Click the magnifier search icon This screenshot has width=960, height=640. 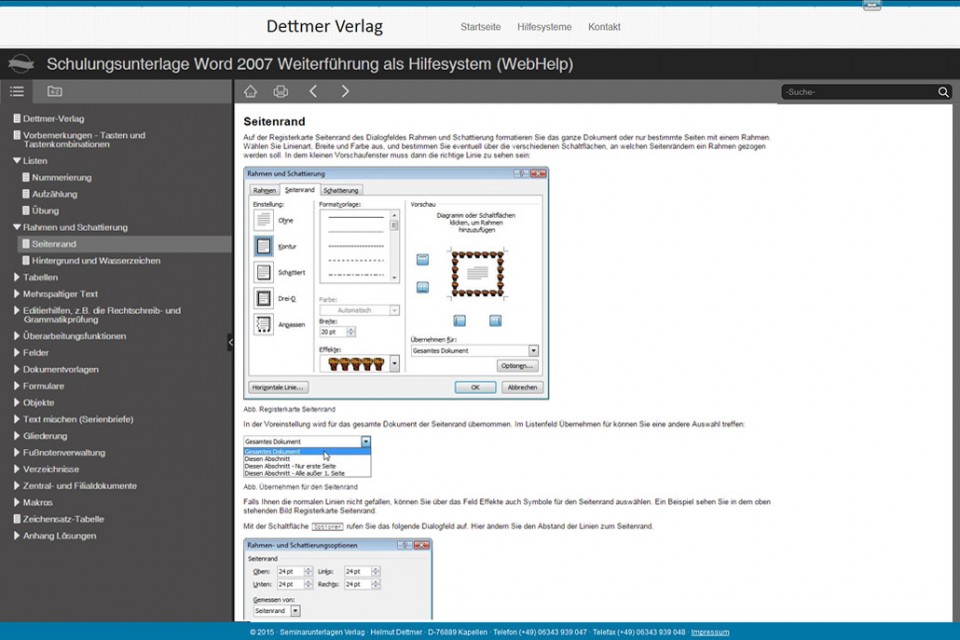tap(943, 92)
